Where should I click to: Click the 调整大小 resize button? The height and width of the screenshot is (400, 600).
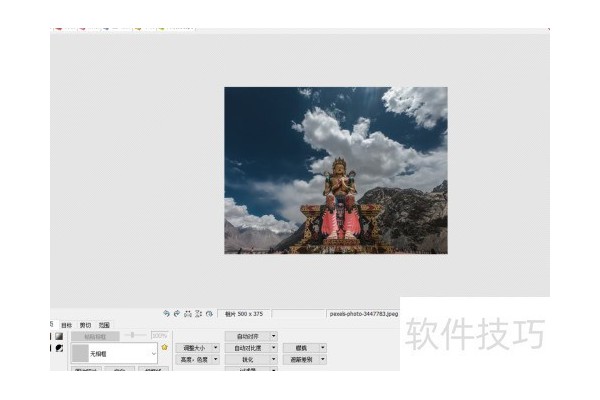pos(194,348)
